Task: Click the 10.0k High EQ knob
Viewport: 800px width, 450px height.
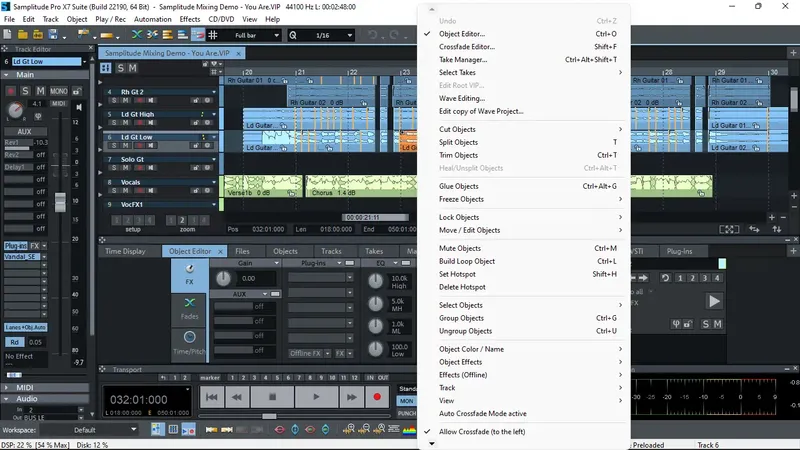Action: pyautogui.click(x=376, y=281)
